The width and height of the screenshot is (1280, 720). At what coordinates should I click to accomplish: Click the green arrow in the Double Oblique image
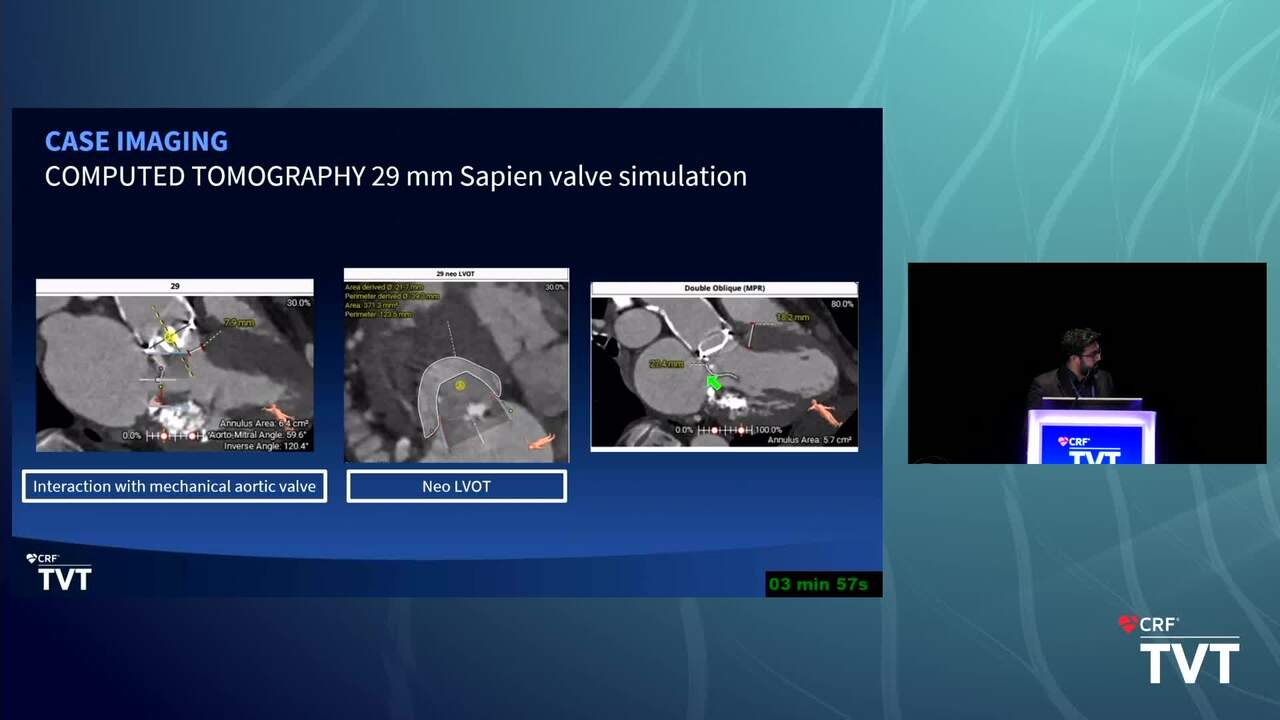tap(714, 382)
